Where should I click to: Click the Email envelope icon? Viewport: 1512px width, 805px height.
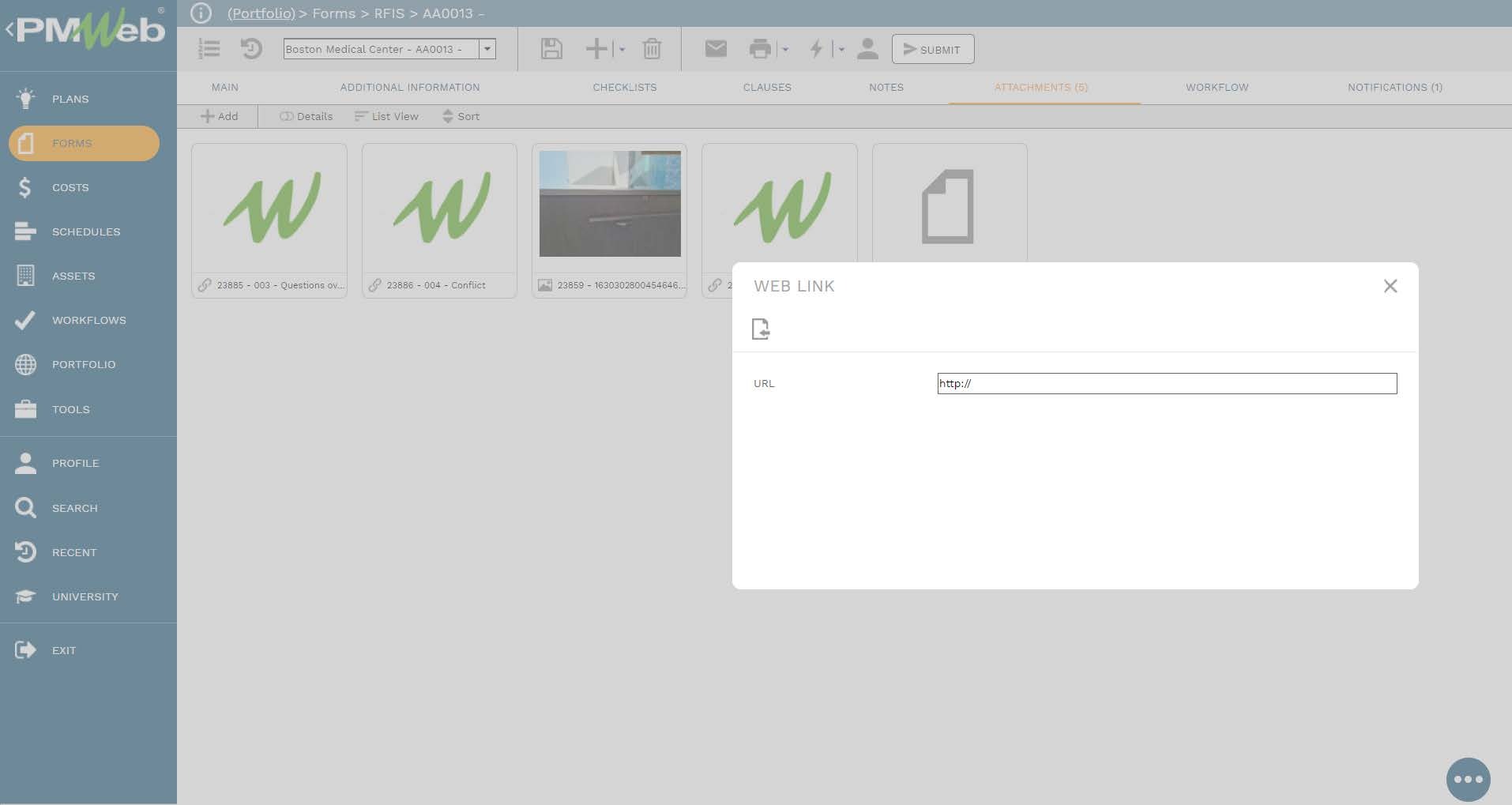click(716, 49)
